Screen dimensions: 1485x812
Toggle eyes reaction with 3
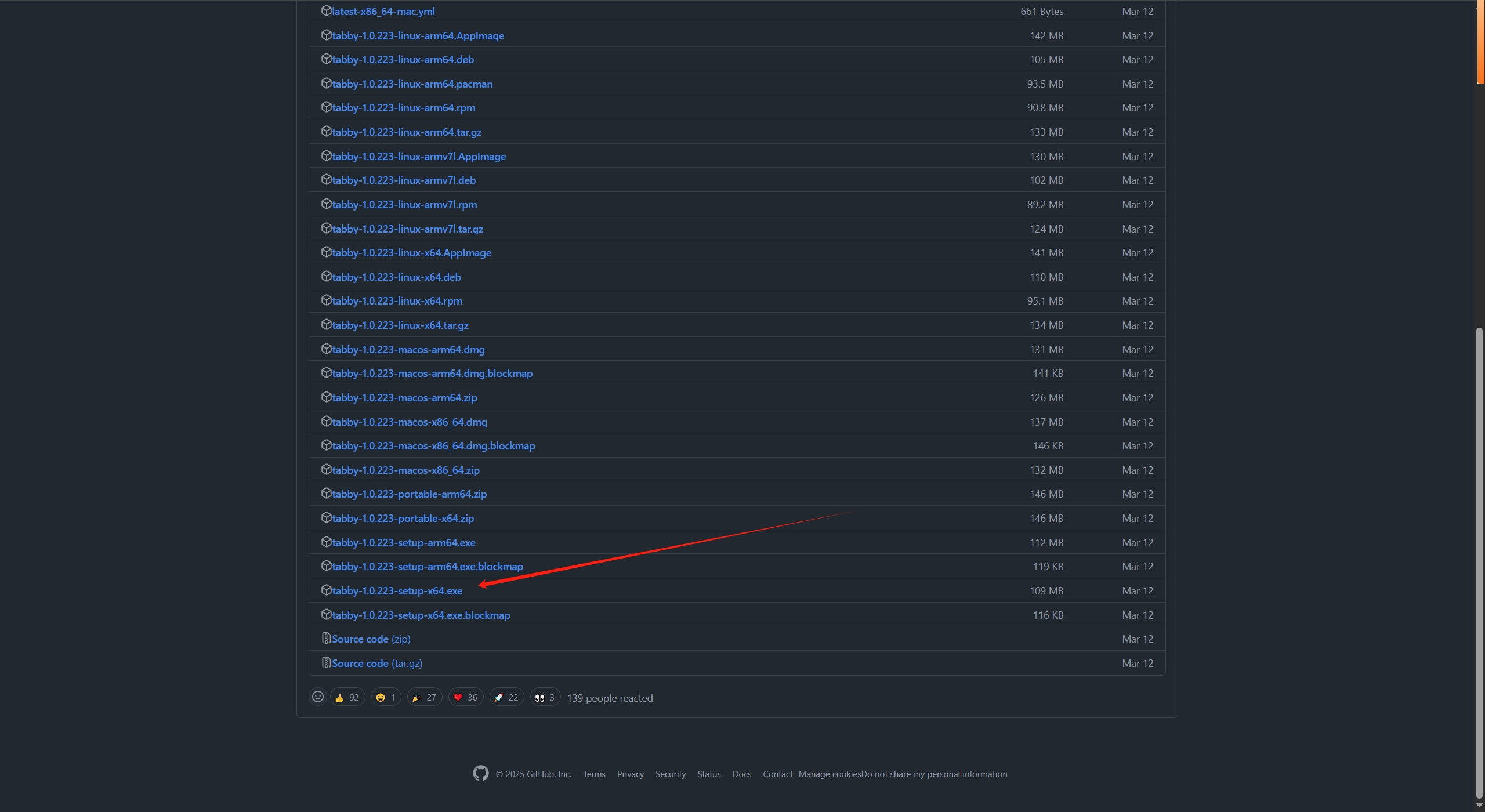click(545, 698)
